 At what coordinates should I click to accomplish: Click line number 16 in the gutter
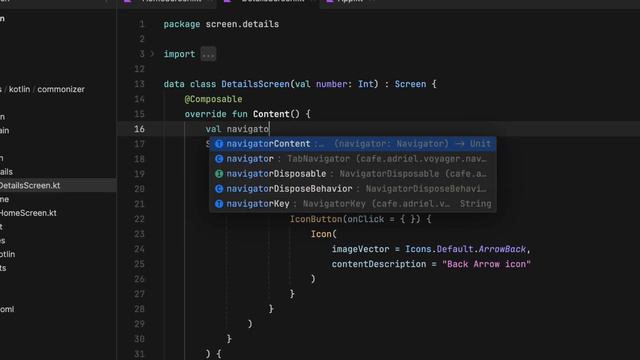point(139,129)
